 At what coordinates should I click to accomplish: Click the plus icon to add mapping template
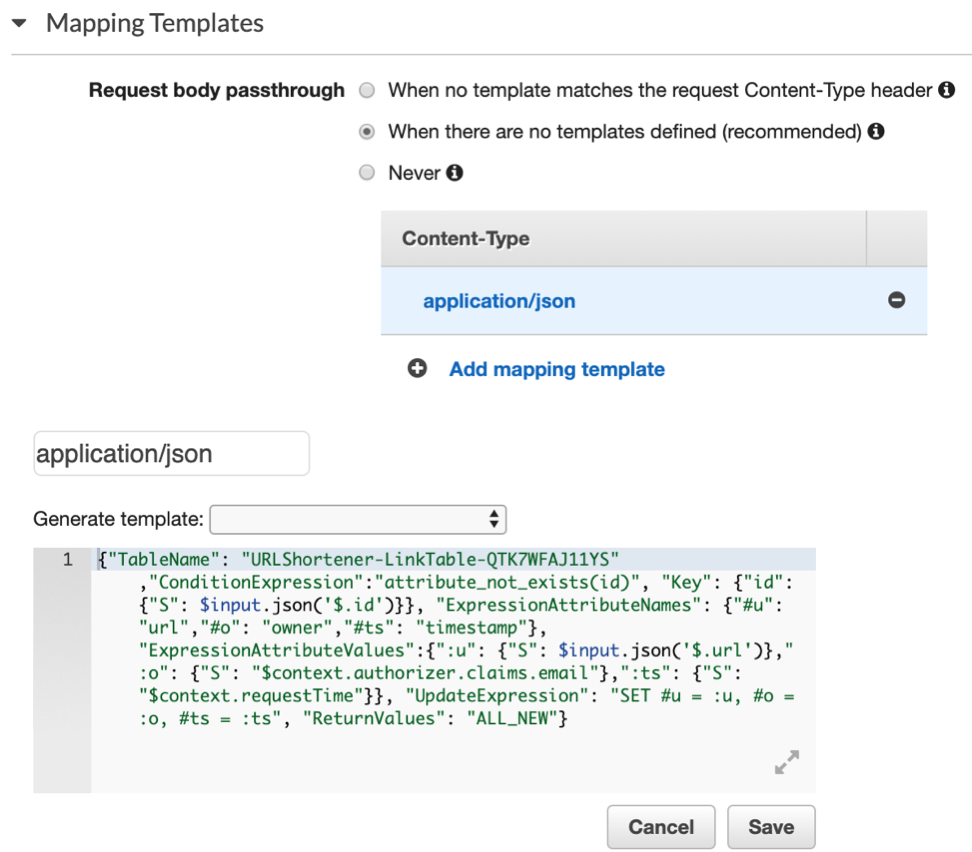click(417, 368)
